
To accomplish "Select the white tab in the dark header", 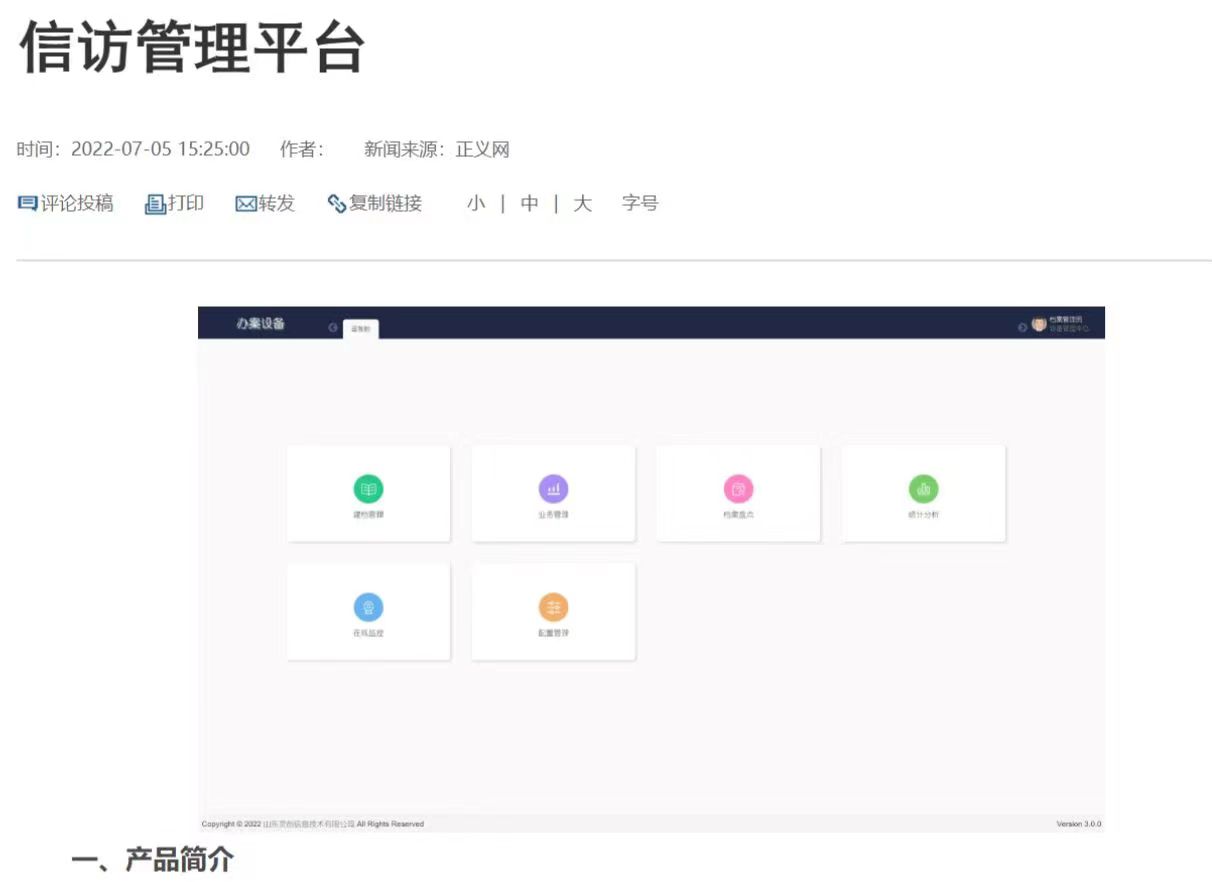I will coord(360,328).
